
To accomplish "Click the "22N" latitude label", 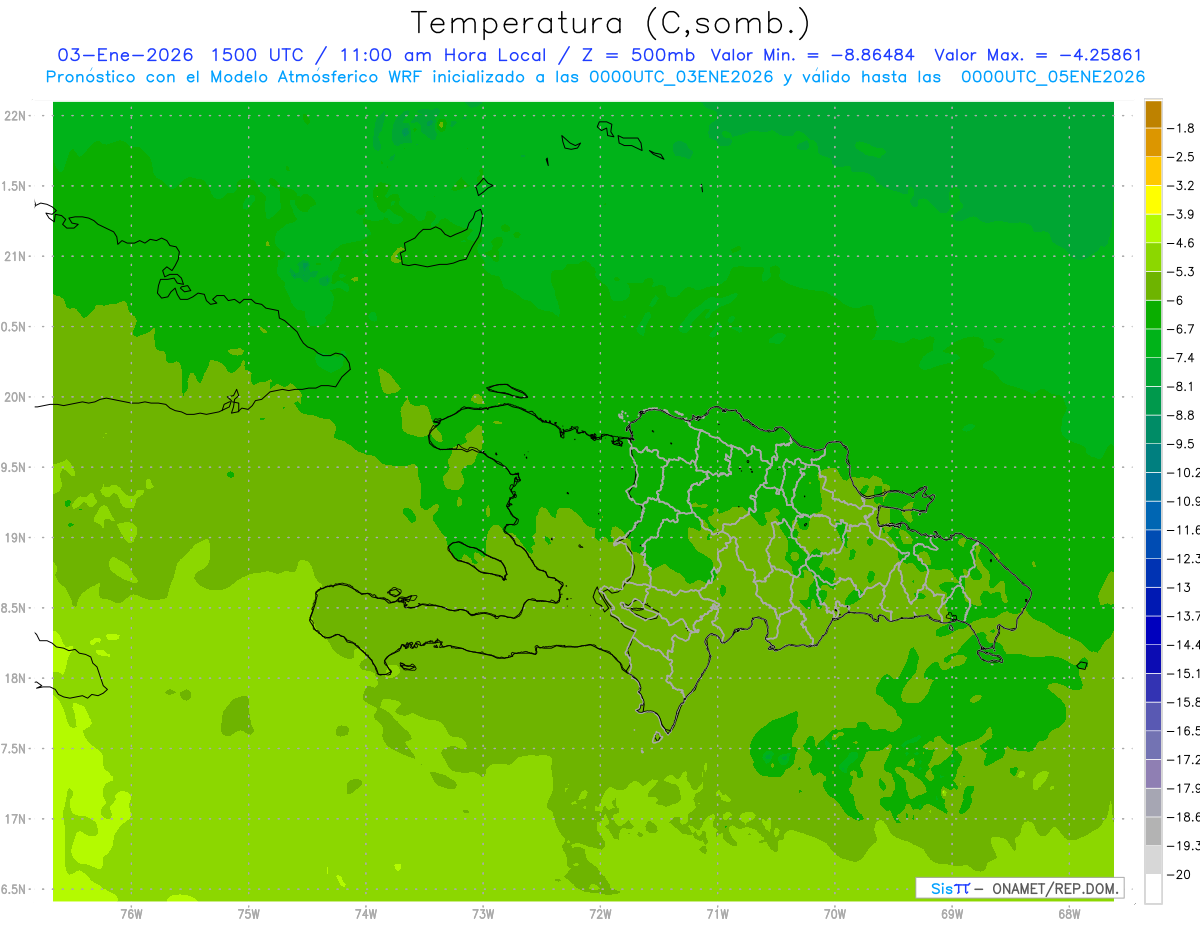I will pos(15,116).
